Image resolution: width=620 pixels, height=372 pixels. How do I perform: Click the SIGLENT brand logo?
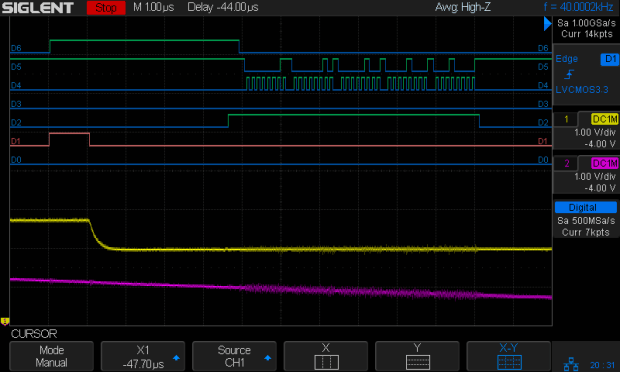click(x=38, y=8)
